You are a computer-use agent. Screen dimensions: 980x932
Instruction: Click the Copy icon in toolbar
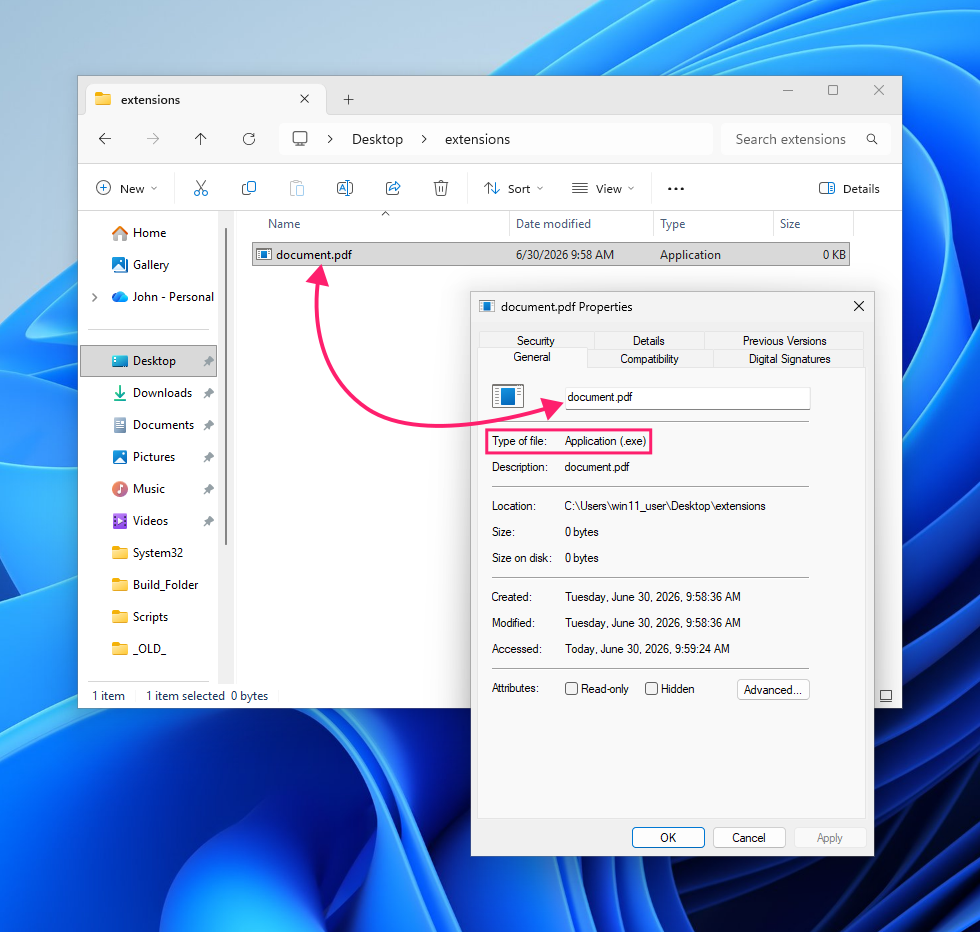[249, 188]
